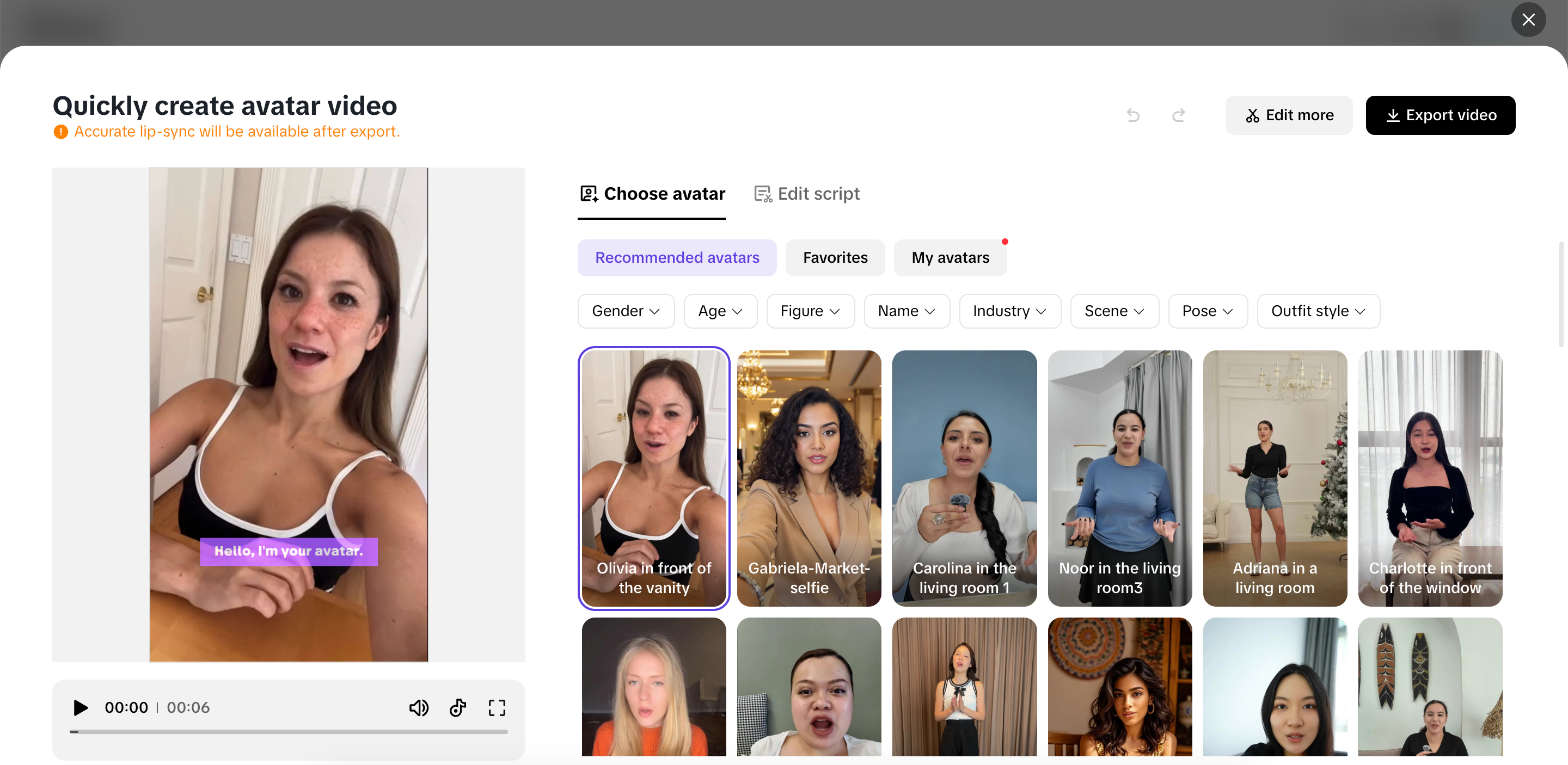Screen dimensions: 1568x765
Task: Switch to Favorites avatars
Action: tap(835, 257)
